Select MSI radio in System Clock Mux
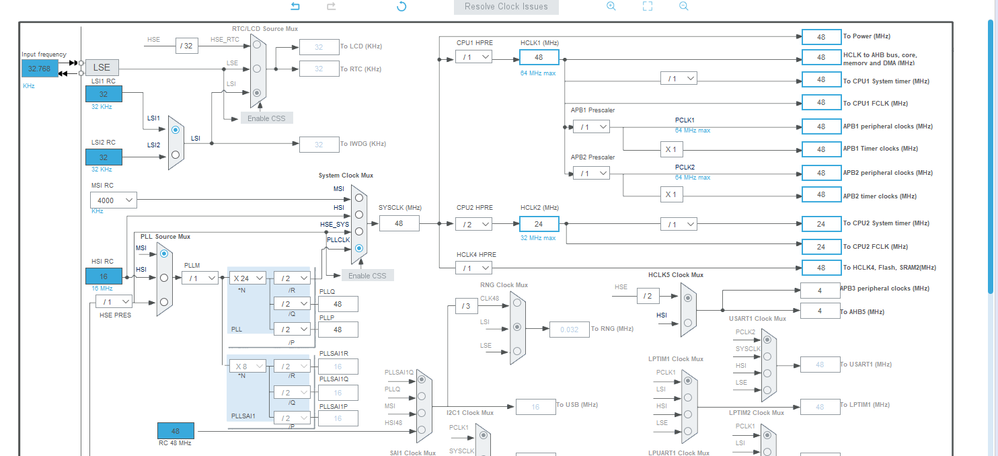 (359, 197)
